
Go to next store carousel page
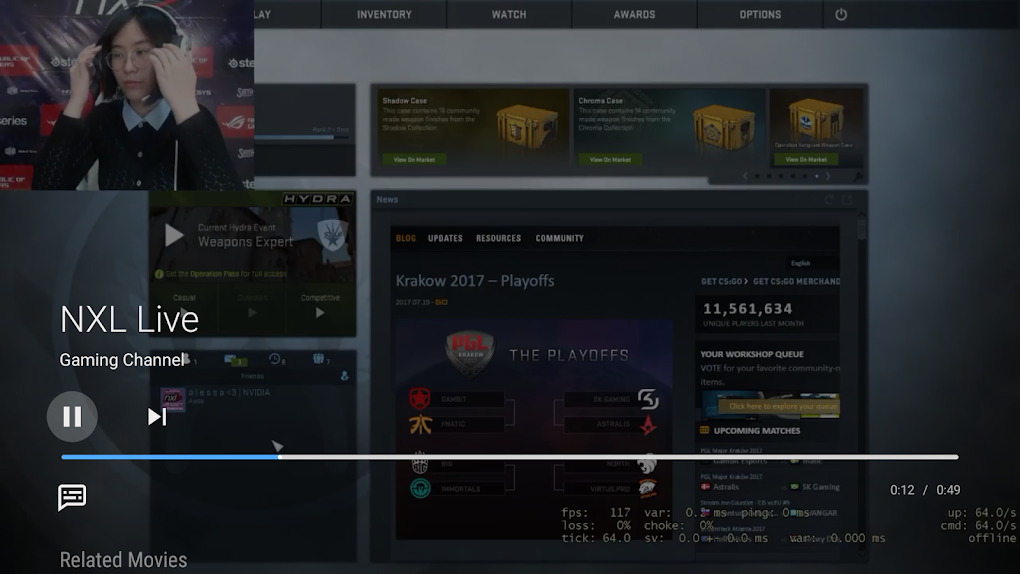coord(828,176)
